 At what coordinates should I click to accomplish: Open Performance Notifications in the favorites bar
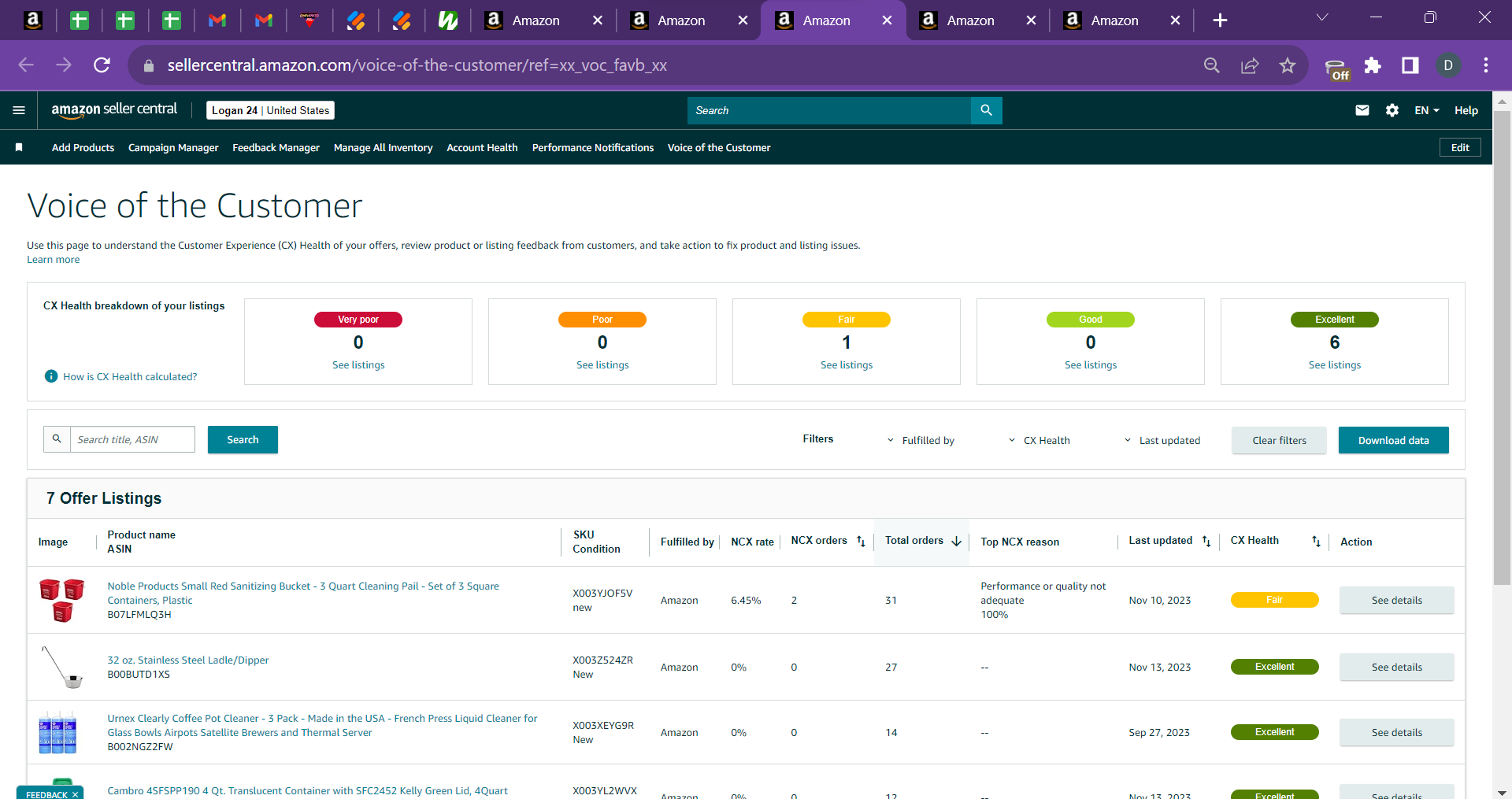tap(593, 147)
